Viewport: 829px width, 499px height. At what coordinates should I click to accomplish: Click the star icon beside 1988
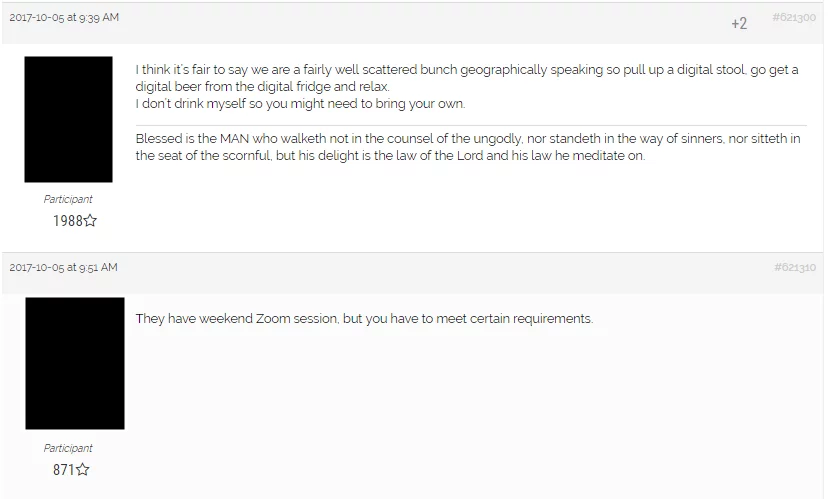(91, 221)
